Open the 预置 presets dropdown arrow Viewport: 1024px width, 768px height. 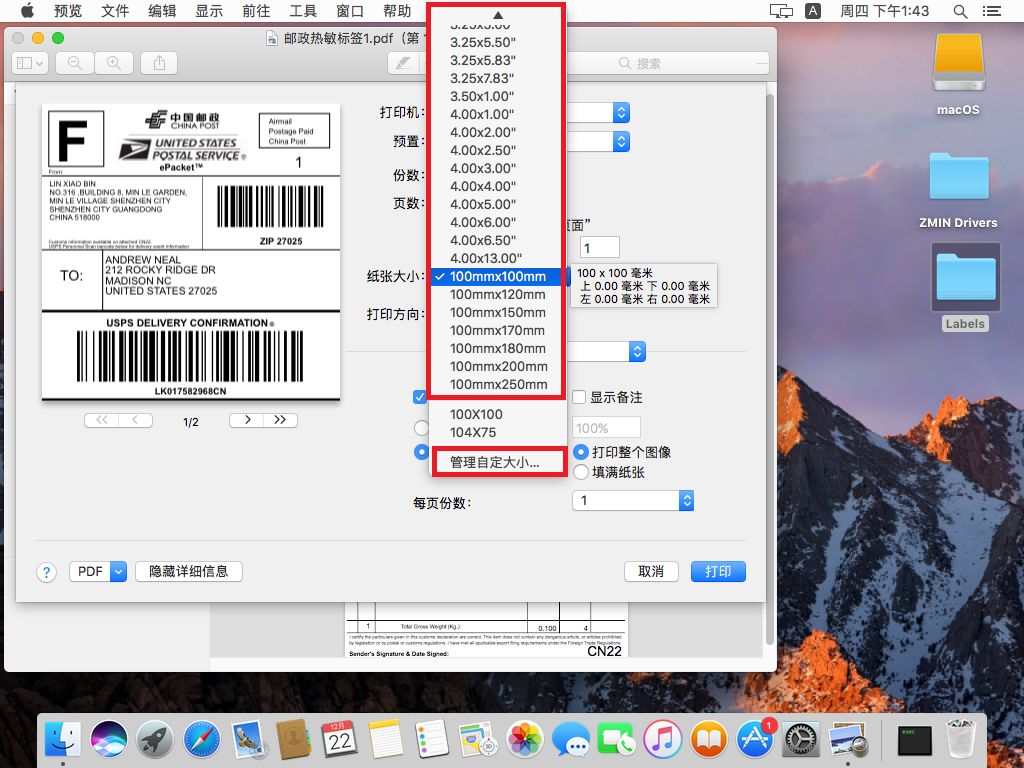(621, 141)
